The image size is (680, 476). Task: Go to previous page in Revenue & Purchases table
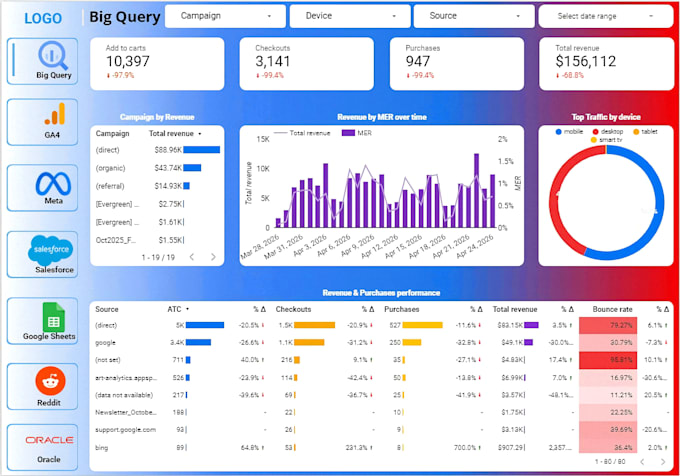(x=642, y=462)
